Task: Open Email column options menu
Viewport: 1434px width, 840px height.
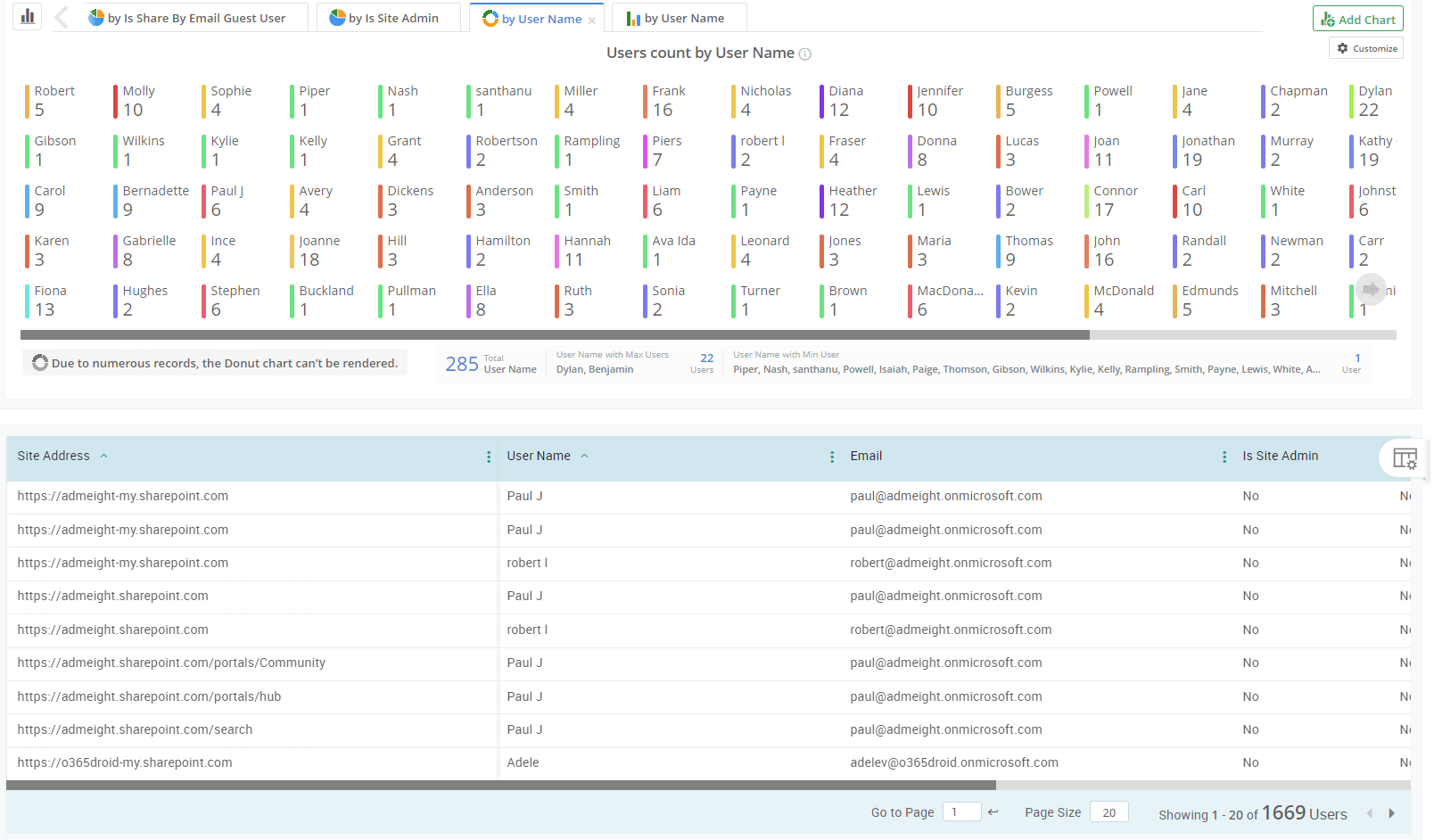Action: coord(1224,457)
